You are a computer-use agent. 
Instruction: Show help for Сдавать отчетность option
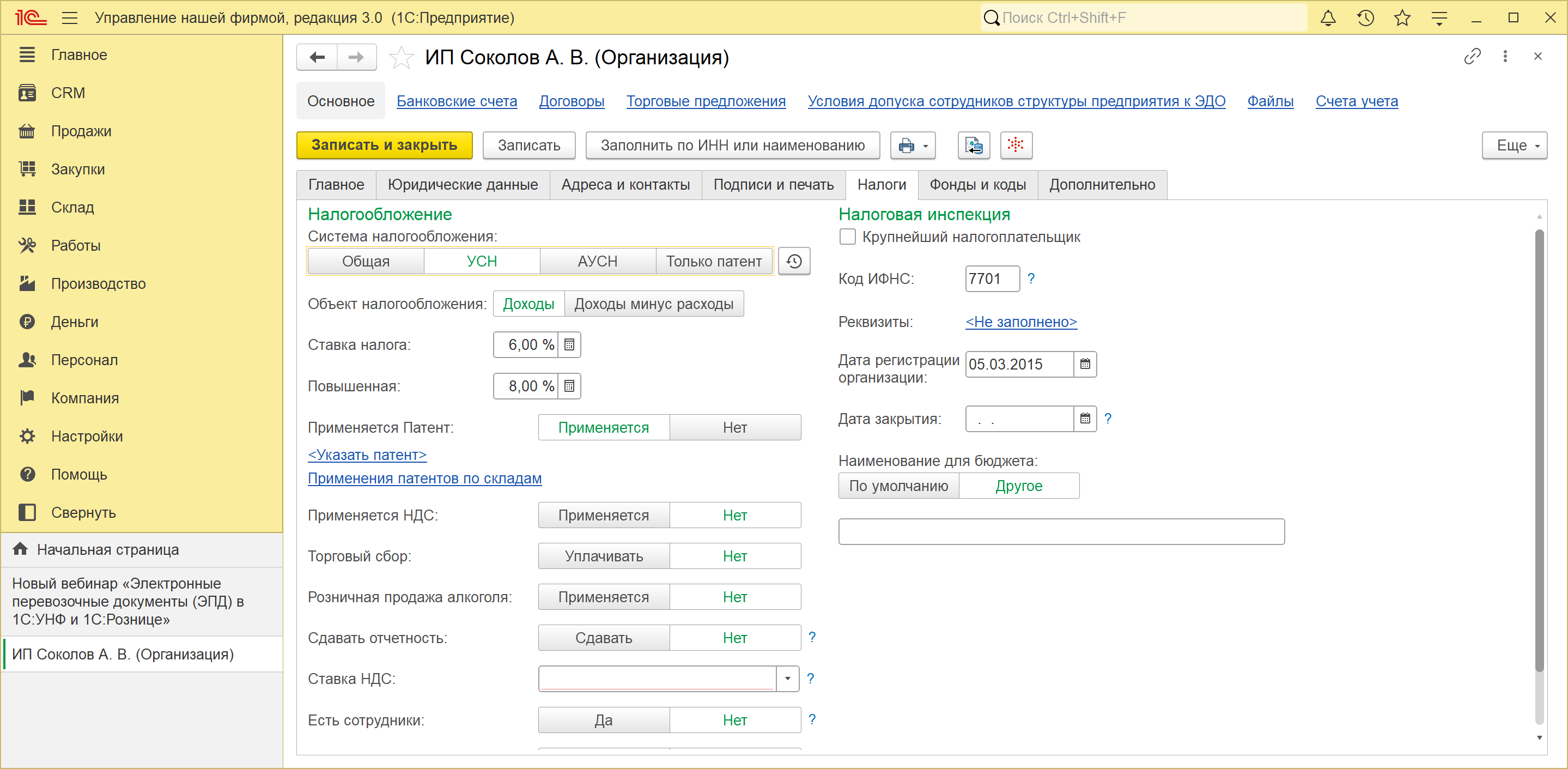[x=812, y=638]
